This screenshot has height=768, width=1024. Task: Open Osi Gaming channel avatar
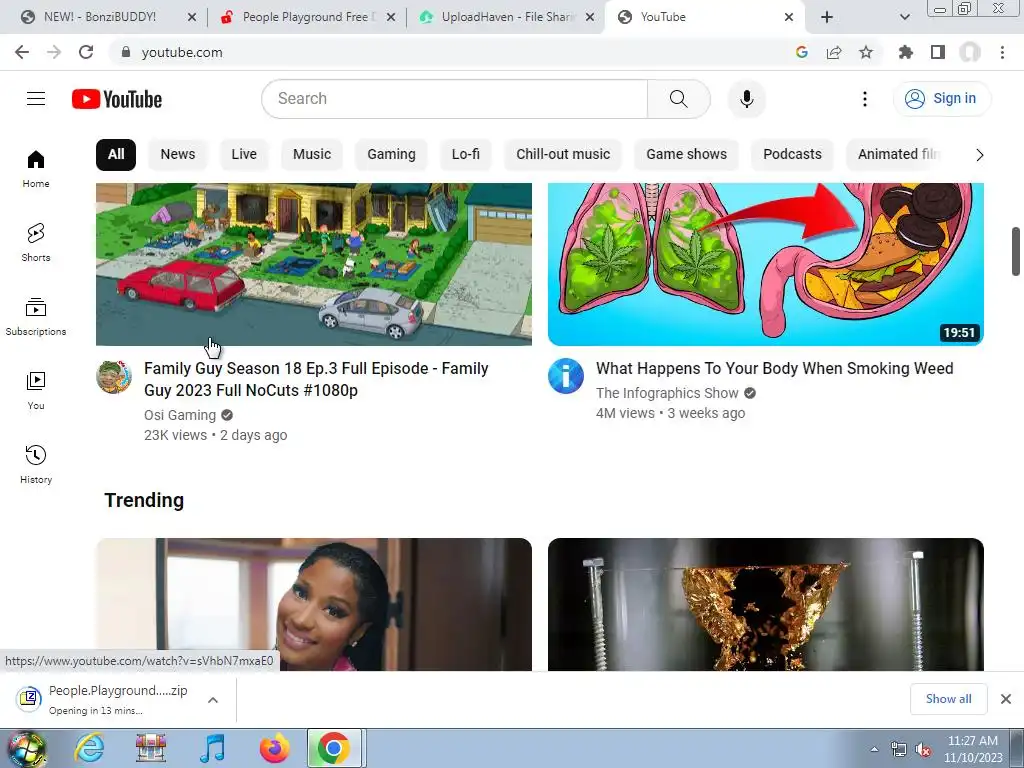click(x=114, y=376)
